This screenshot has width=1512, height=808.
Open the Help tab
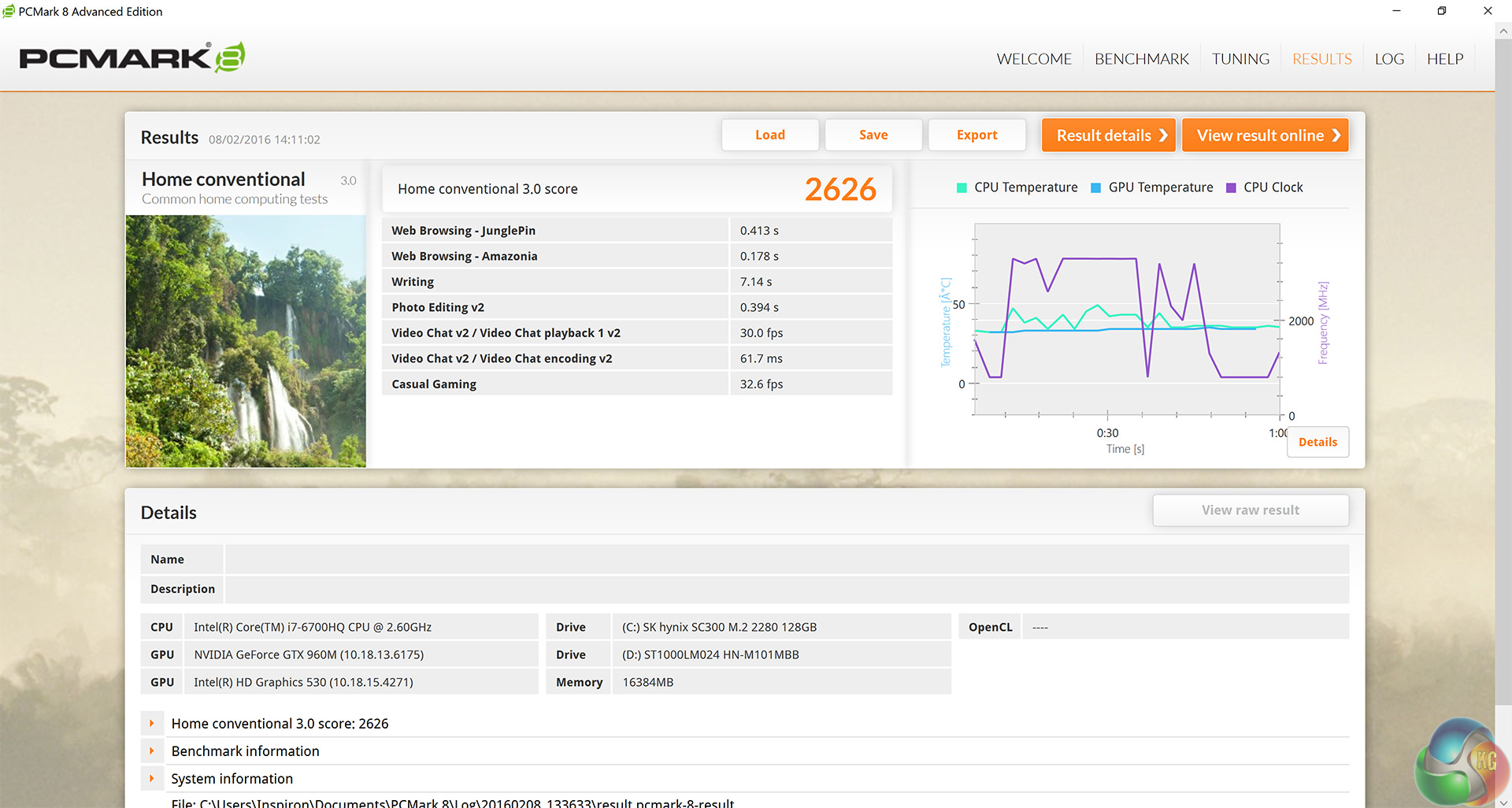1445,59
